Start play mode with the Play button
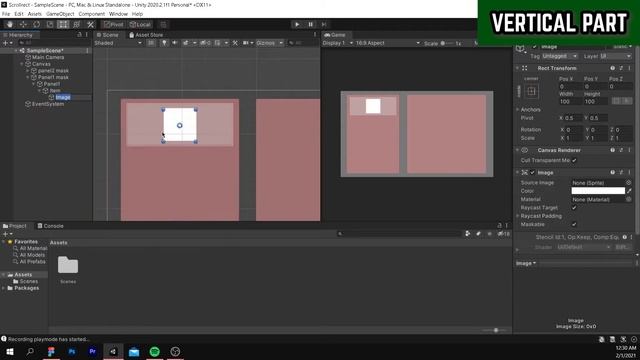Screen dimensions: 640x360 click(297, 24)
